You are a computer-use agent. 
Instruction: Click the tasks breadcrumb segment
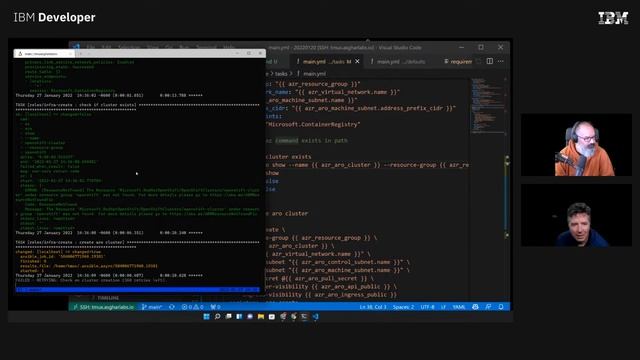[281, 74]
